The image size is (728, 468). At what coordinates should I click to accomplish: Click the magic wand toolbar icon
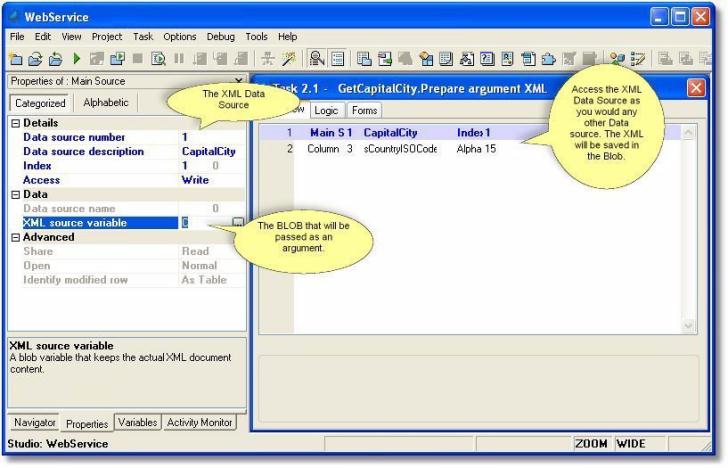pyautogui.click(x=290, y=60)
